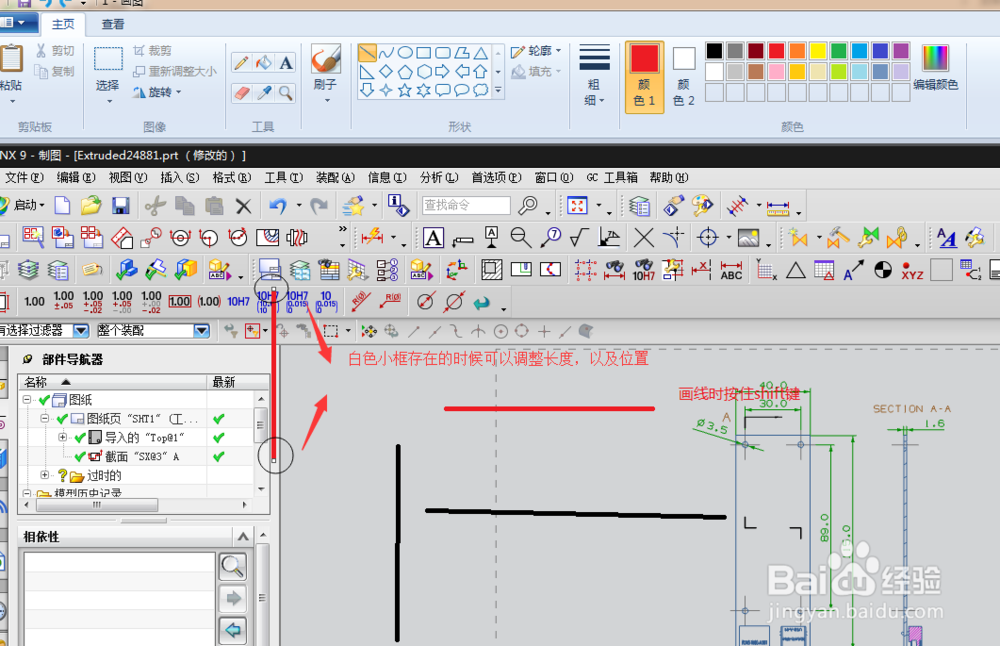Viewport: 1000px width, 646px height.
Task: Expand the 过时的 tree node
Action: pos(45,475)
